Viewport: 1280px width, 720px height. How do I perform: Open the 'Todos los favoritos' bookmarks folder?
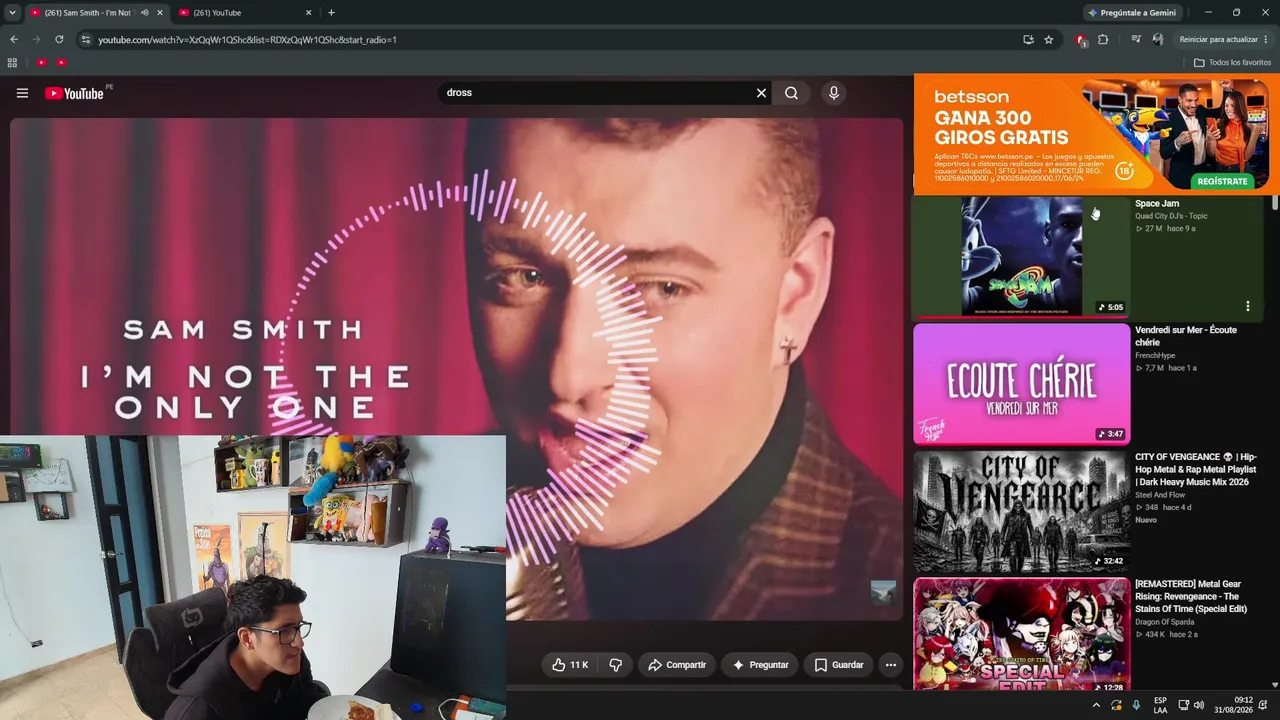click(1232, 63)
